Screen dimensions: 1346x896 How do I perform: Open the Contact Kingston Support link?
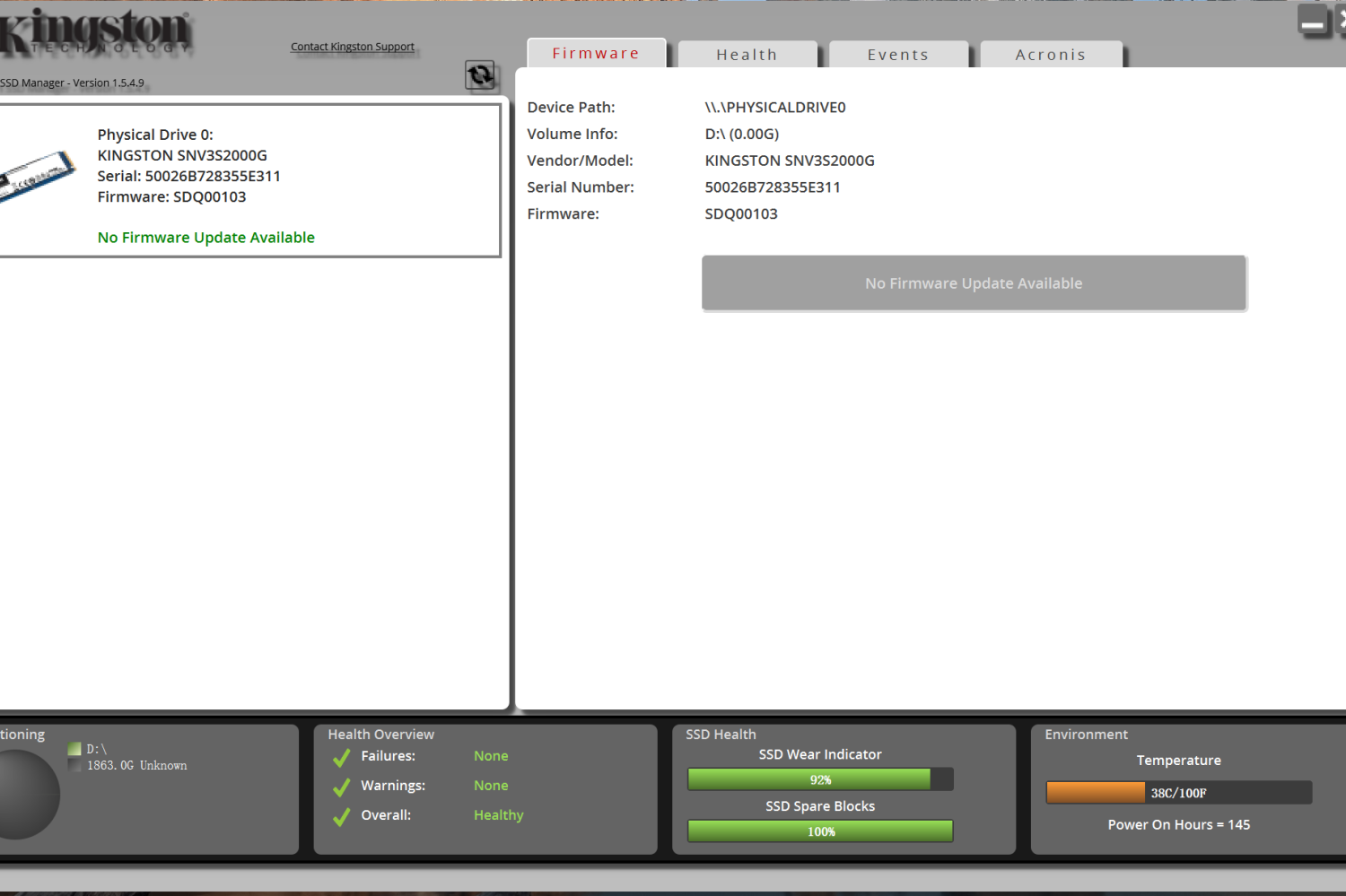click(353, 47)
